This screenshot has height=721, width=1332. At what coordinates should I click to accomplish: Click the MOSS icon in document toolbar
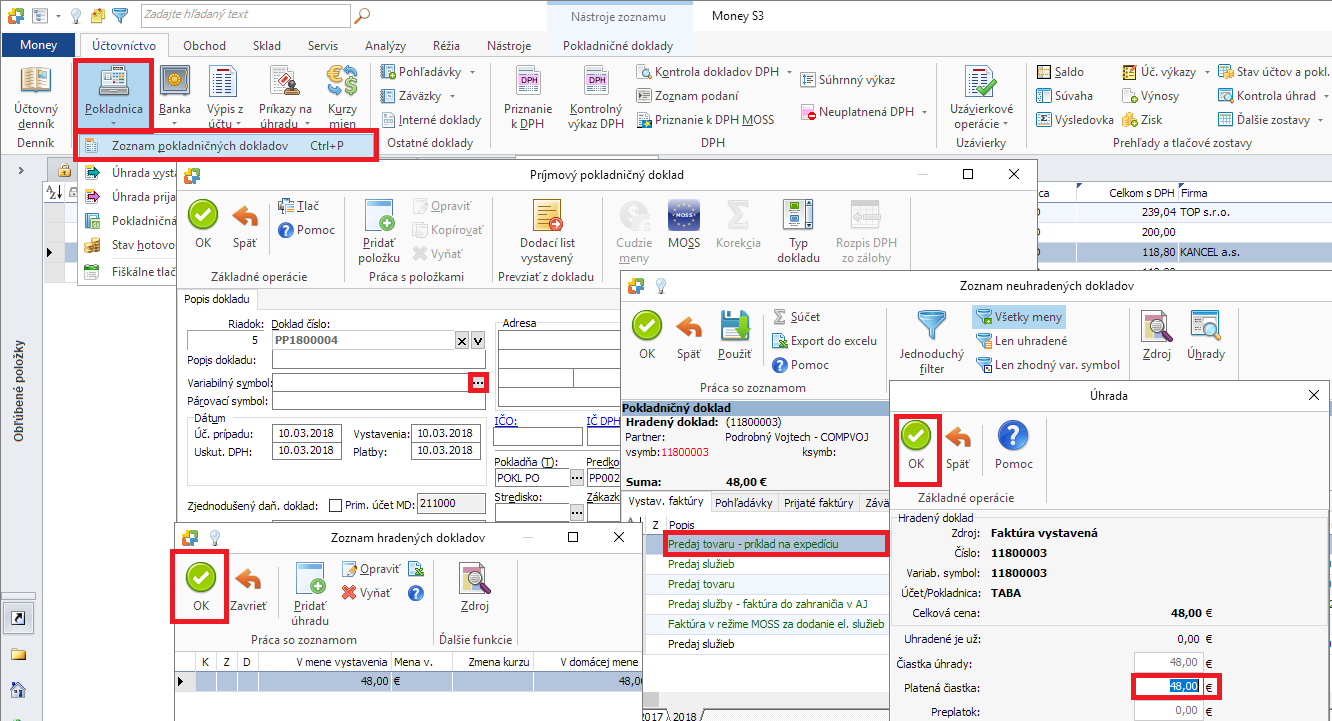684,224
